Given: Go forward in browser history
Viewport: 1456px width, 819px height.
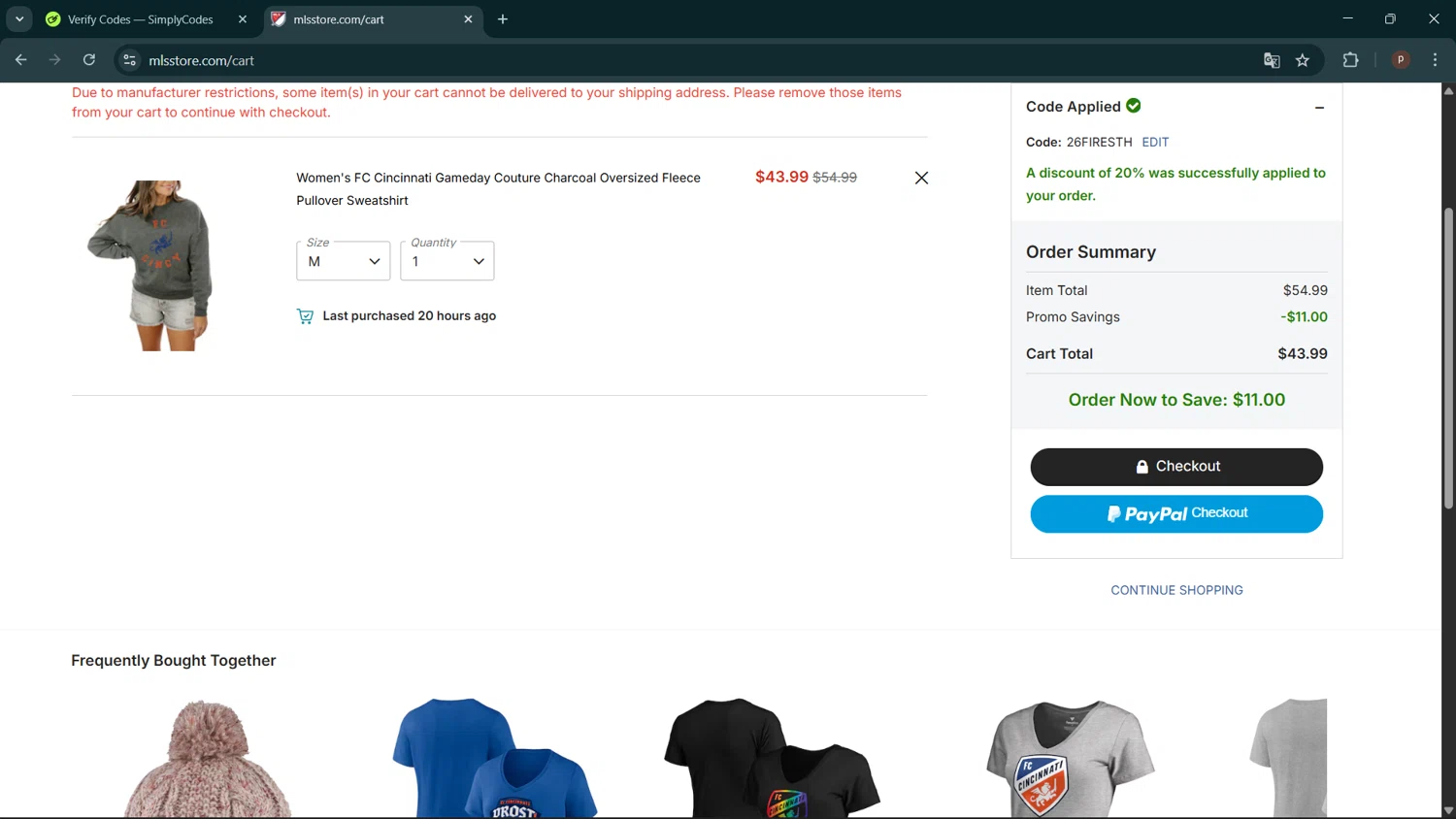Looking at the screenshot, I should point(55,60).
